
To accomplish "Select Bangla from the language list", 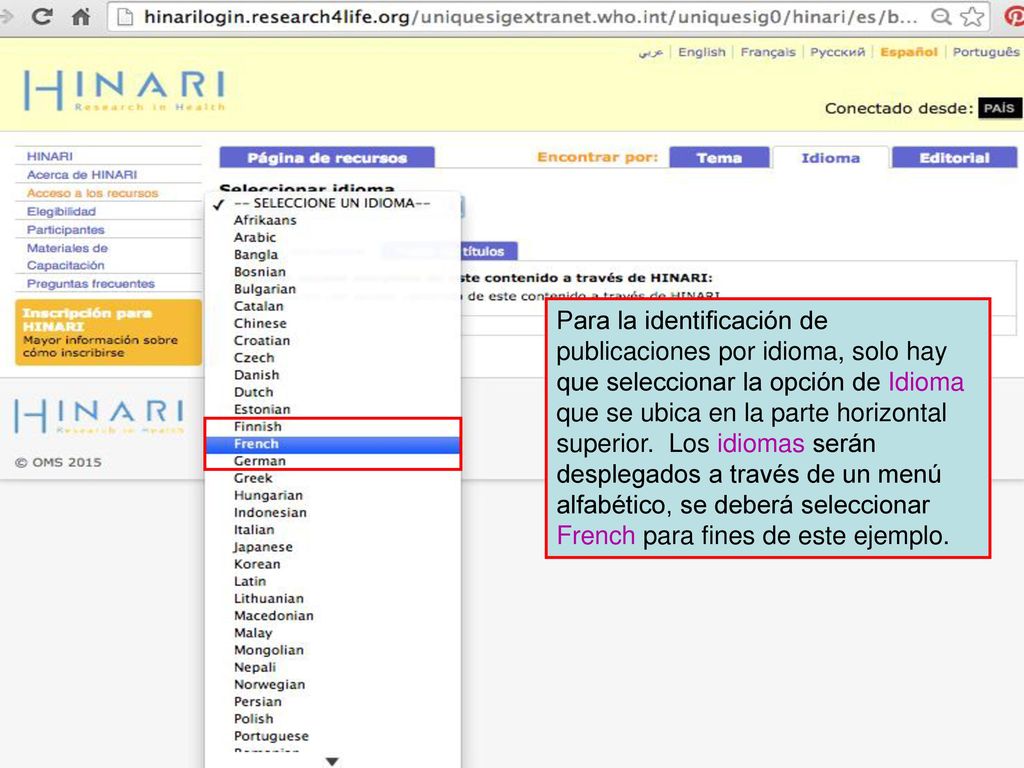I will coord(332,255).
